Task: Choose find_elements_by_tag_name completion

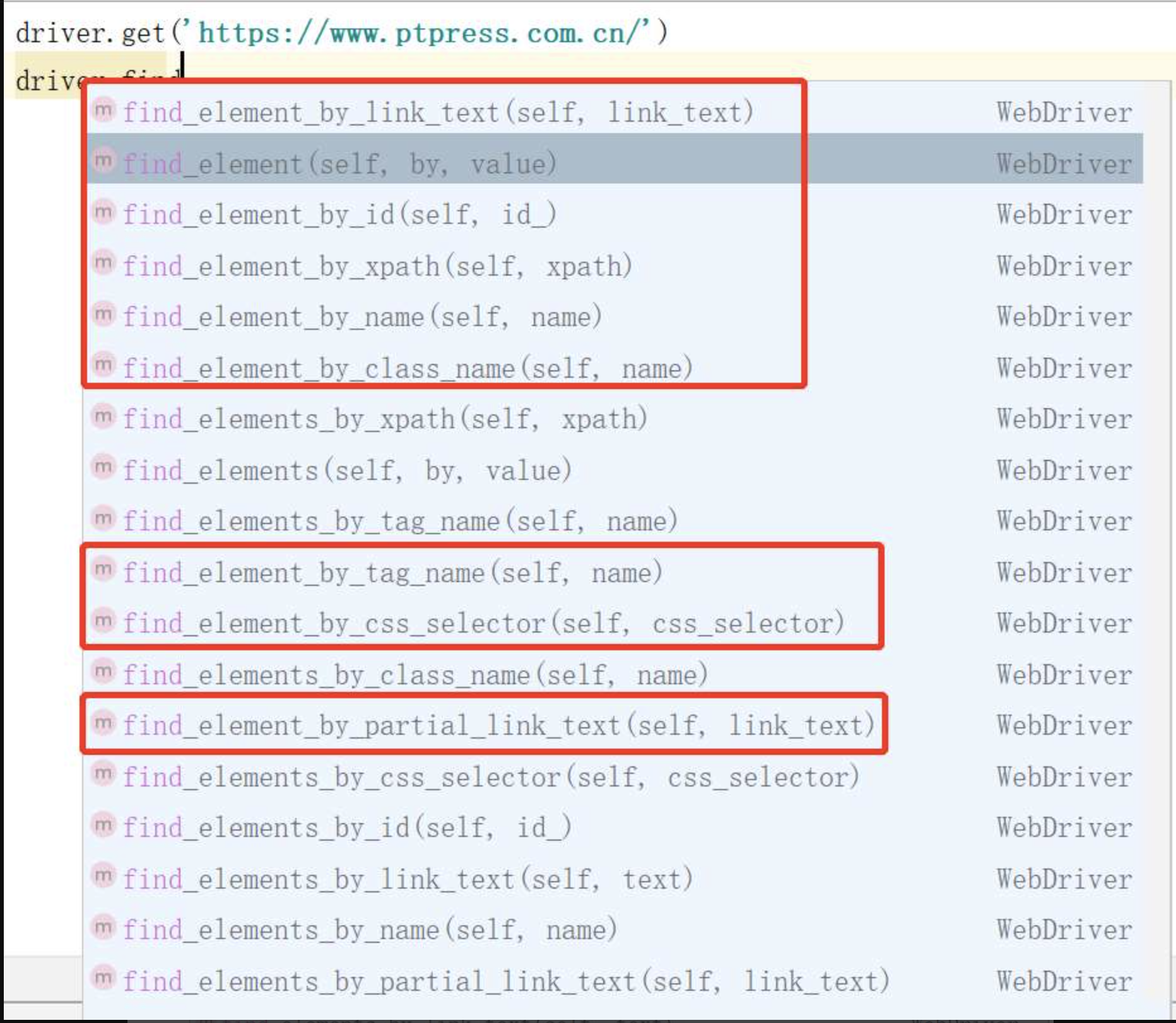Action: pos(614,521)
